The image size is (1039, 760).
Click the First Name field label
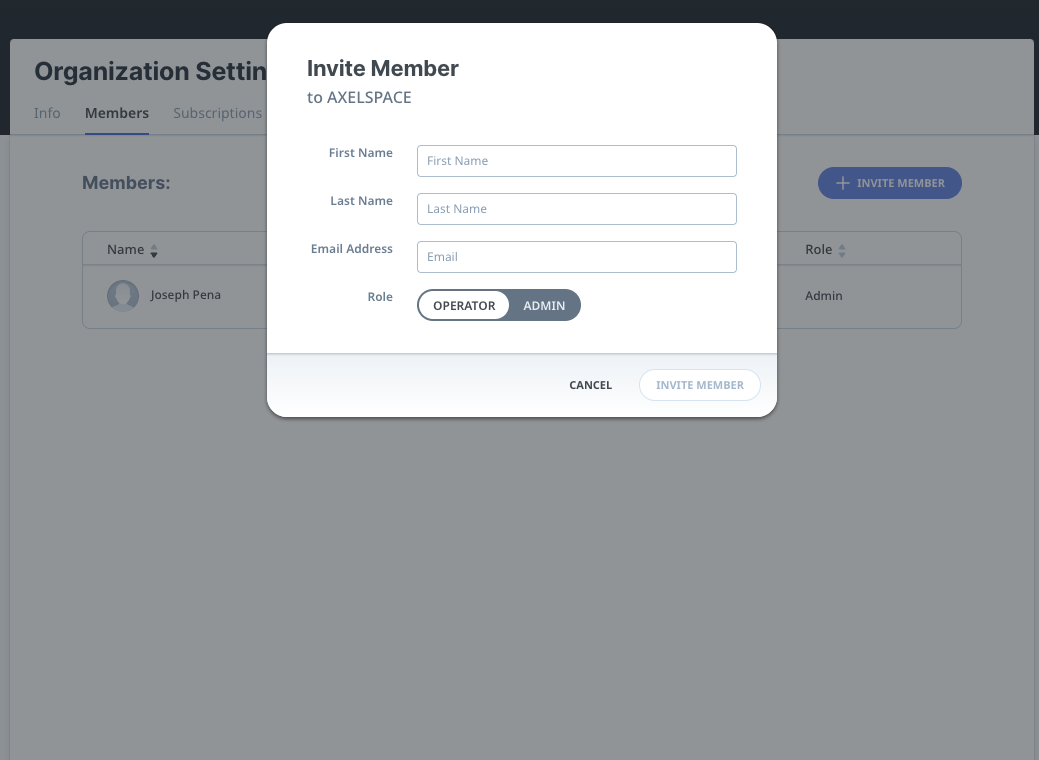(x=360, y=153)
